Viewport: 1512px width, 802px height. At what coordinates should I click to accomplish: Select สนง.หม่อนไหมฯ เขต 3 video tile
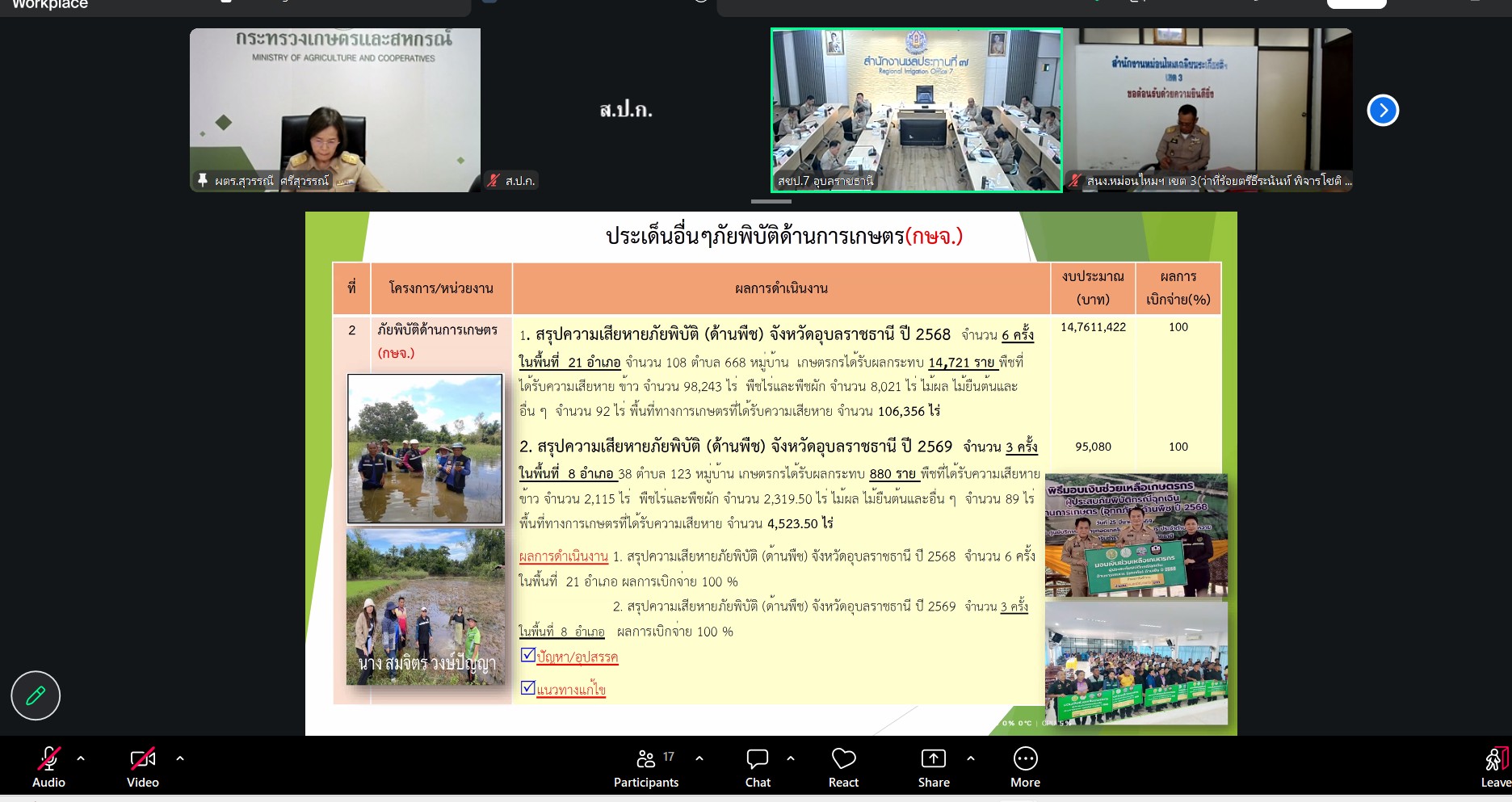click(x=1208, y=110)
